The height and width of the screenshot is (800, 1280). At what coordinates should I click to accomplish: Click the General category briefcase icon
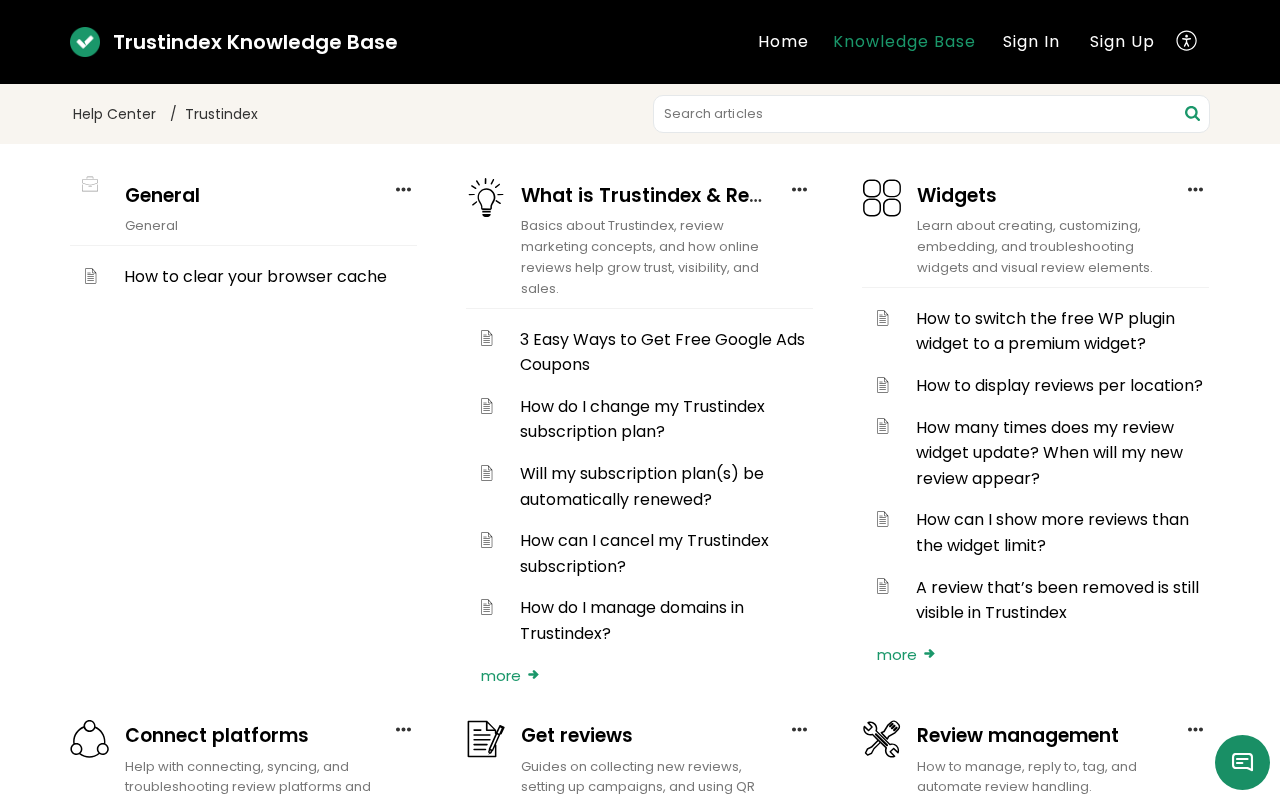[90, 184]
